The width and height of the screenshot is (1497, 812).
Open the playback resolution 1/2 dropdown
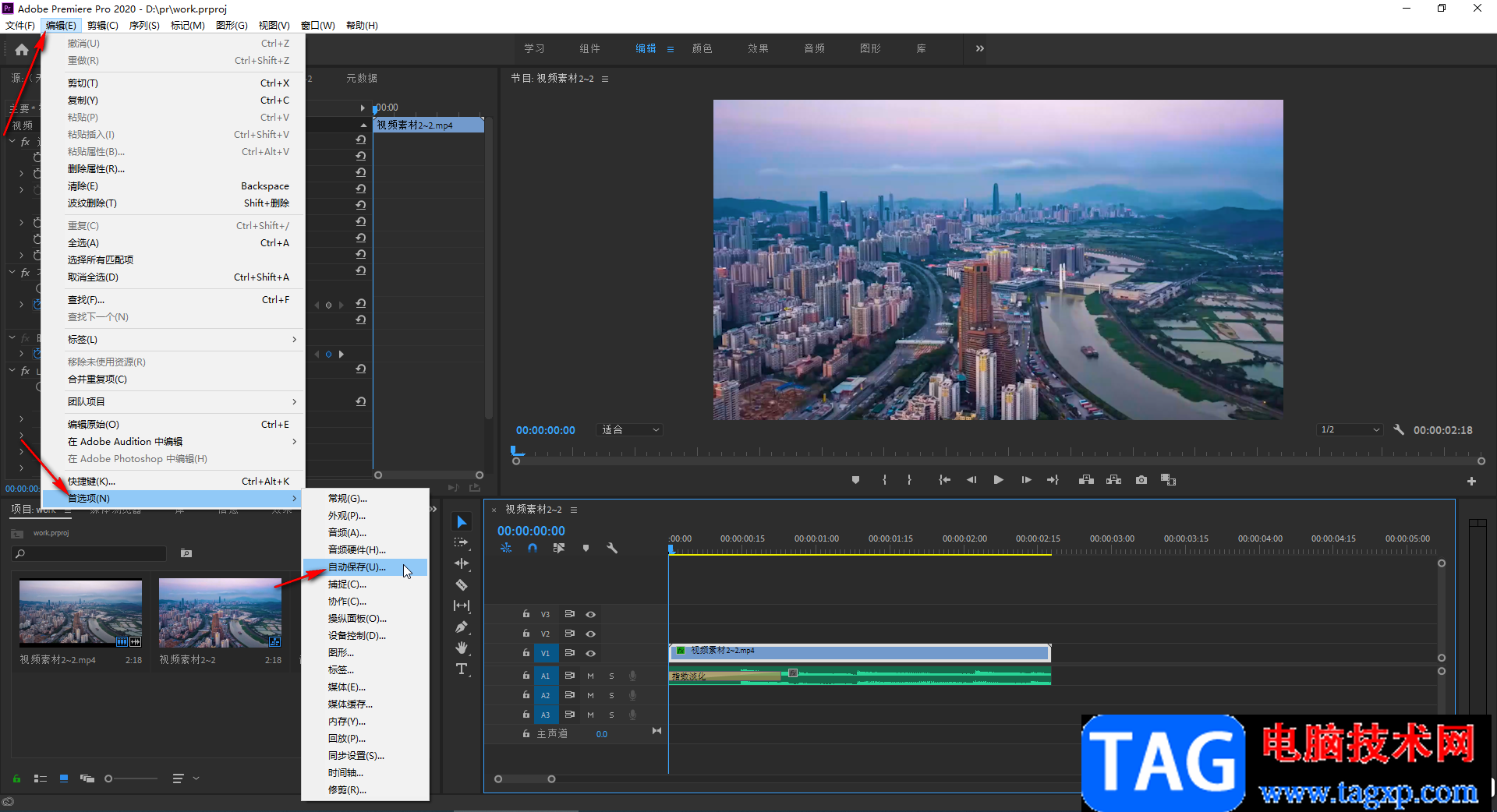1350,430
